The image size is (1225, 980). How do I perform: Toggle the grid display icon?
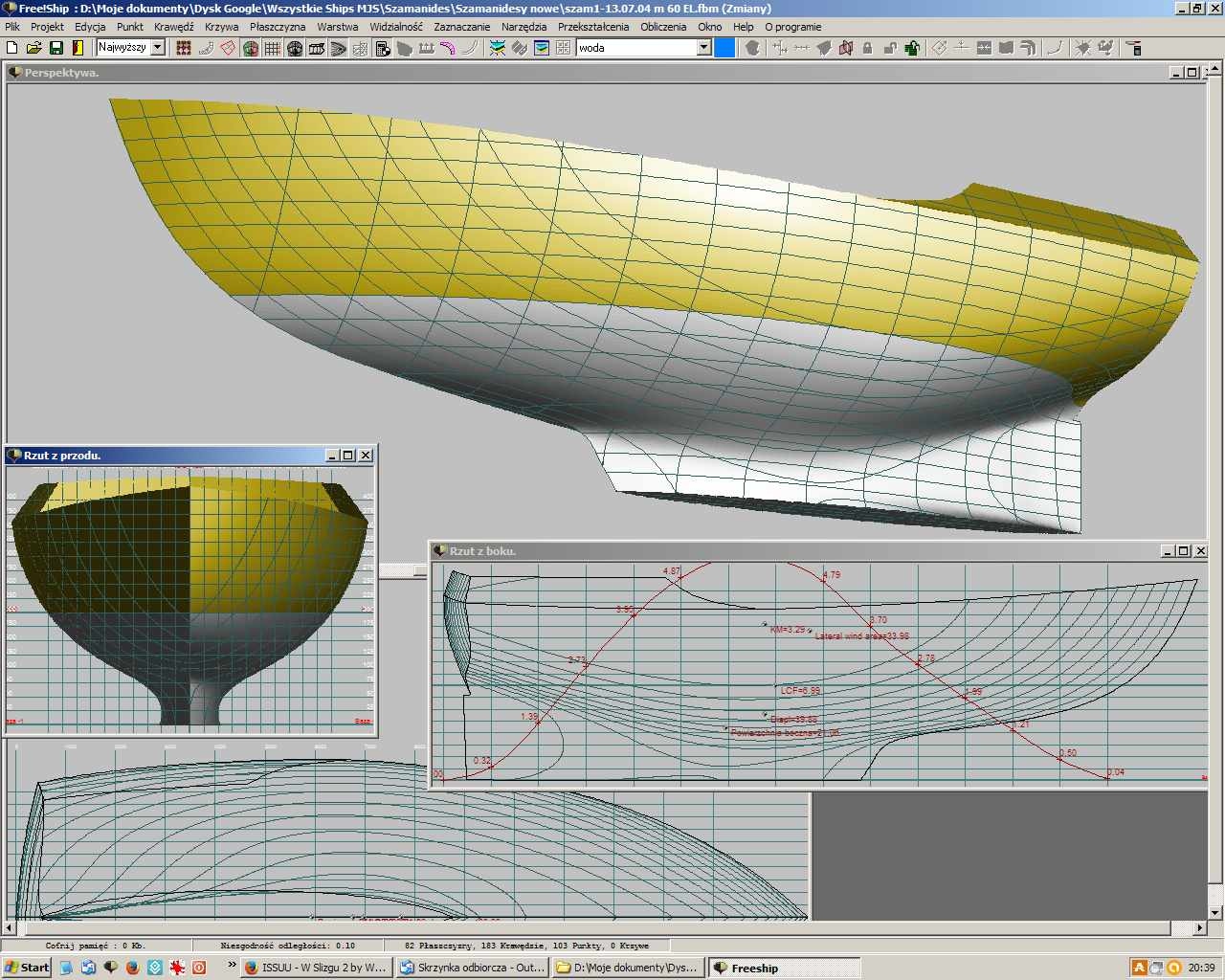point(273,48)
